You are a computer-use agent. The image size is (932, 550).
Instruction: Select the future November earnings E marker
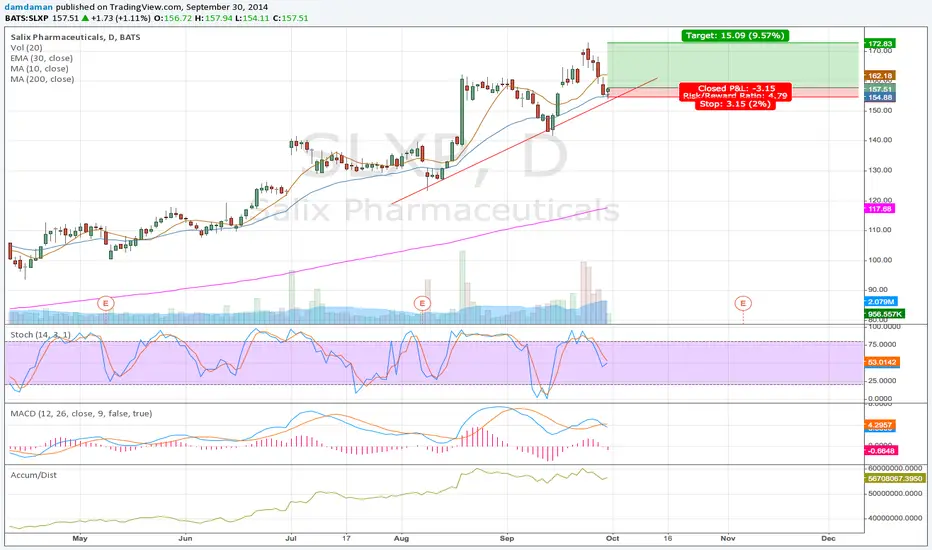click(743, 303)
